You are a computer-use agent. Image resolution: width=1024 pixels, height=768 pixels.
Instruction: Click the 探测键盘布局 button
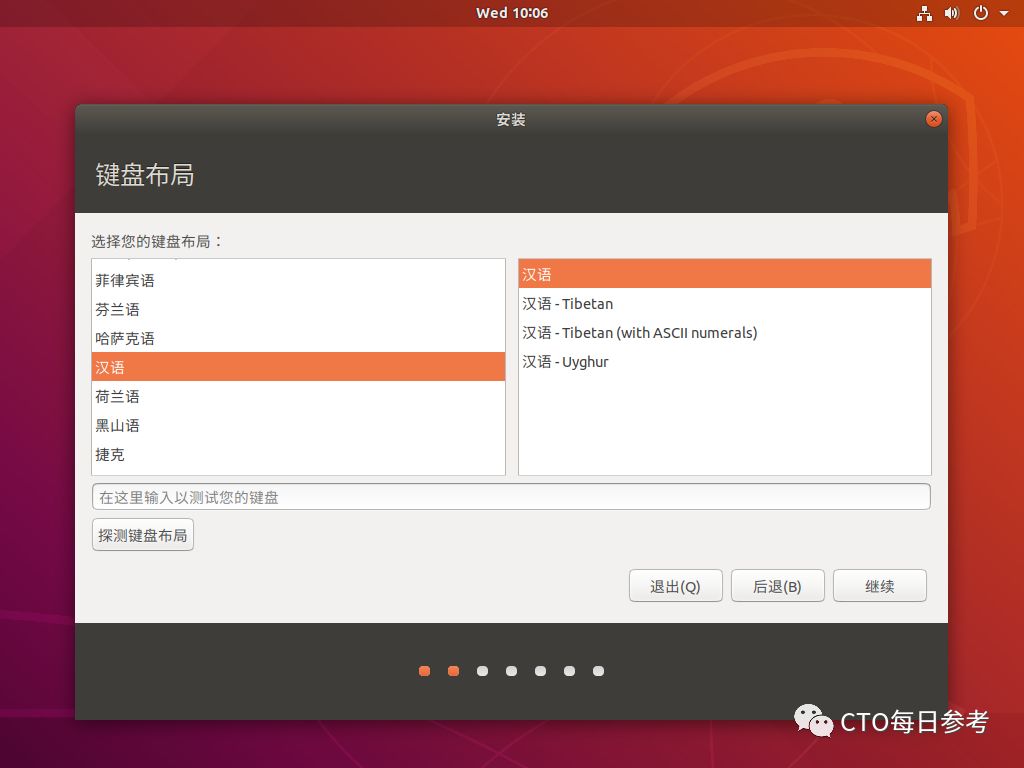pyautogui.click(x=142, y=534)
